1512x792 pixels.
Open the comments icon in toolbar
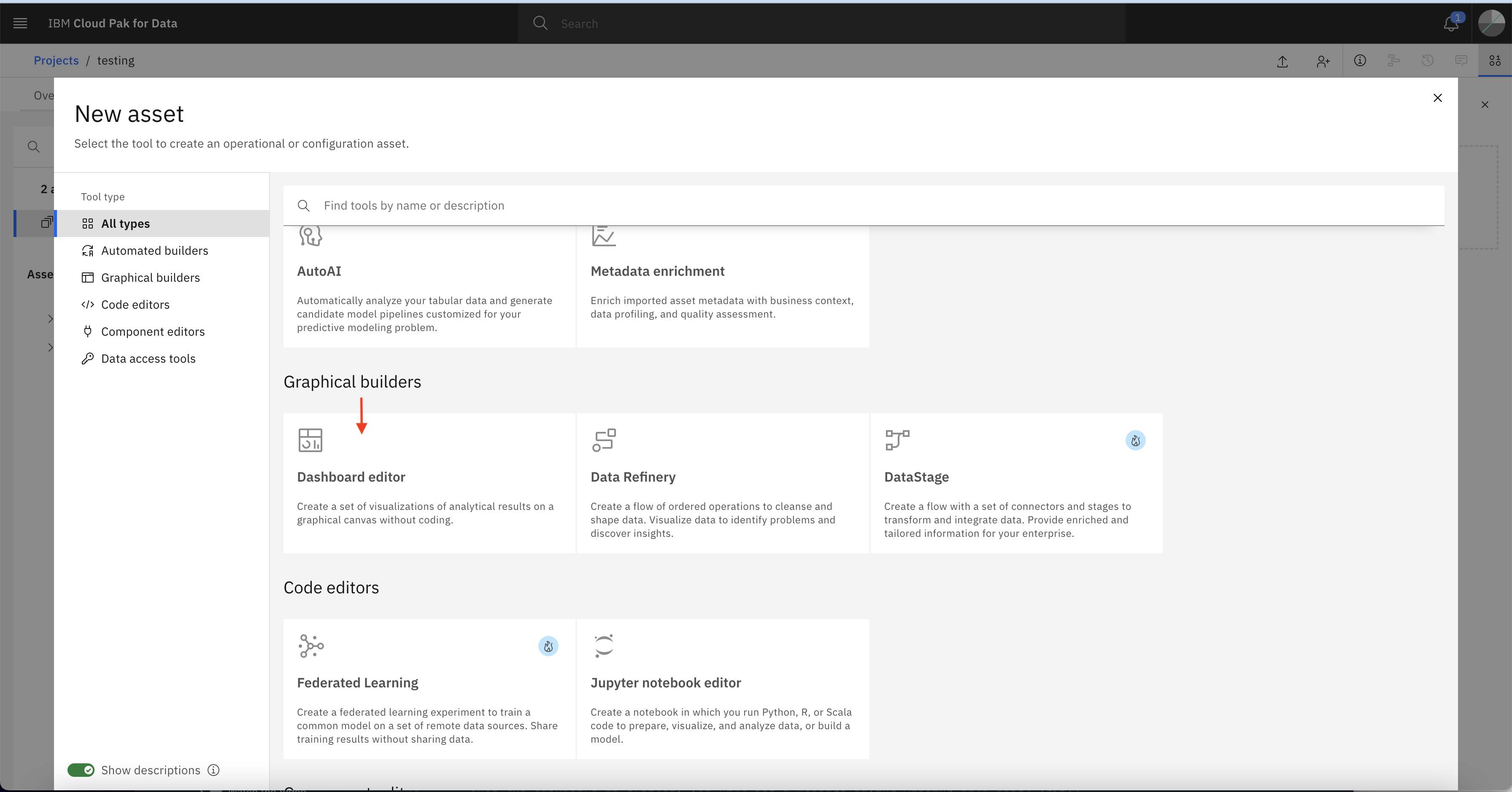tap(1461, 60)
